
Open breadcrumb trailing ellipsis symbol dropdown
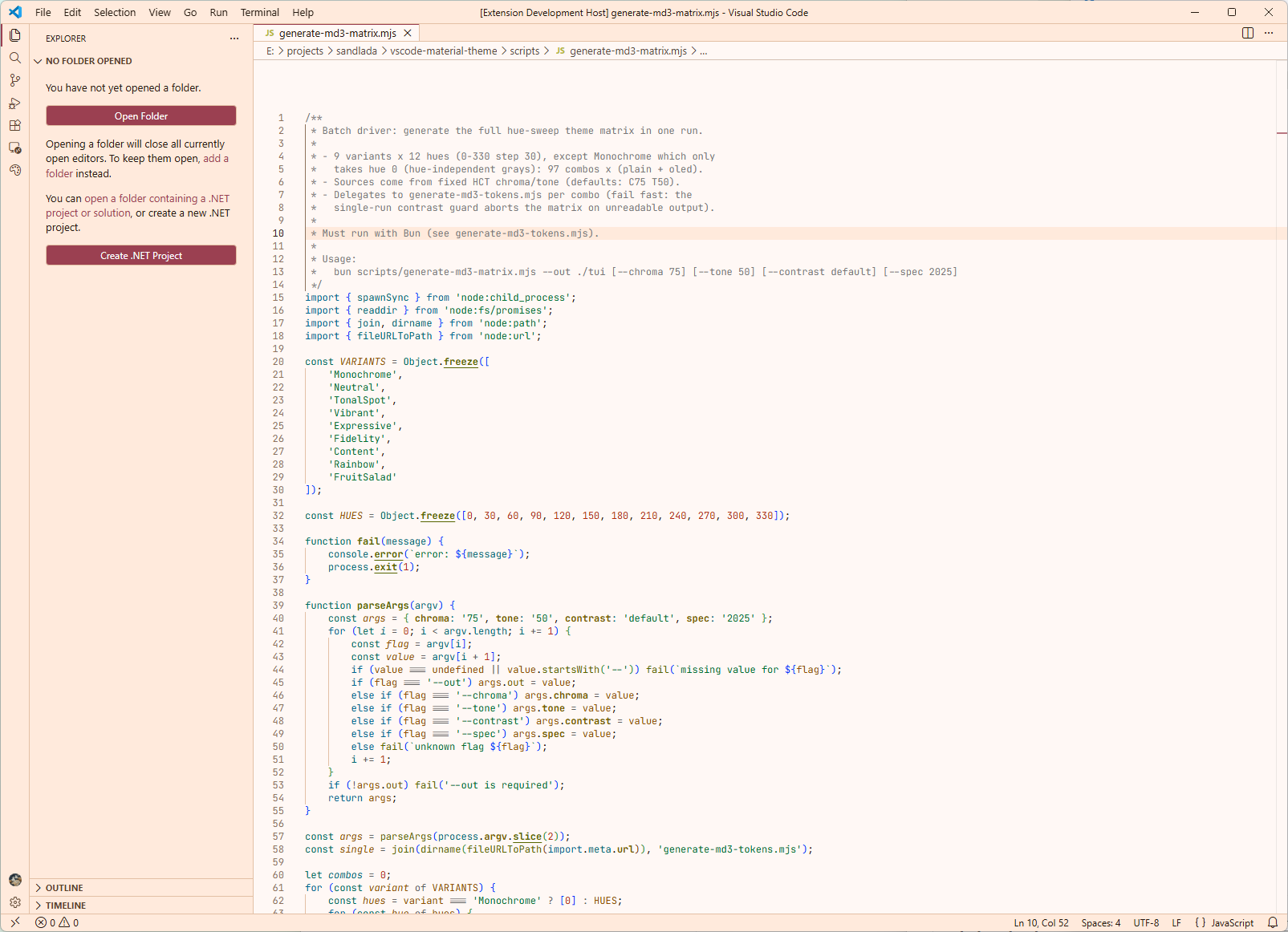[x=704, y=51]
